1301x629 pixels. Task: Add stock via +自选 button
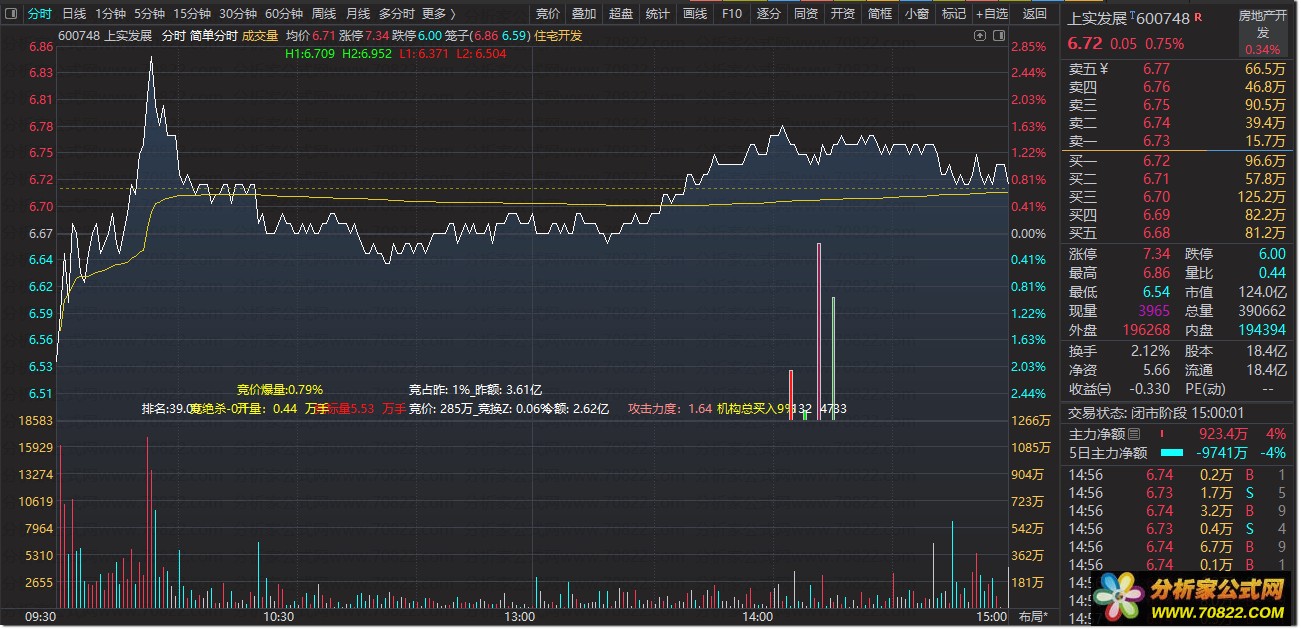[991, 14]
